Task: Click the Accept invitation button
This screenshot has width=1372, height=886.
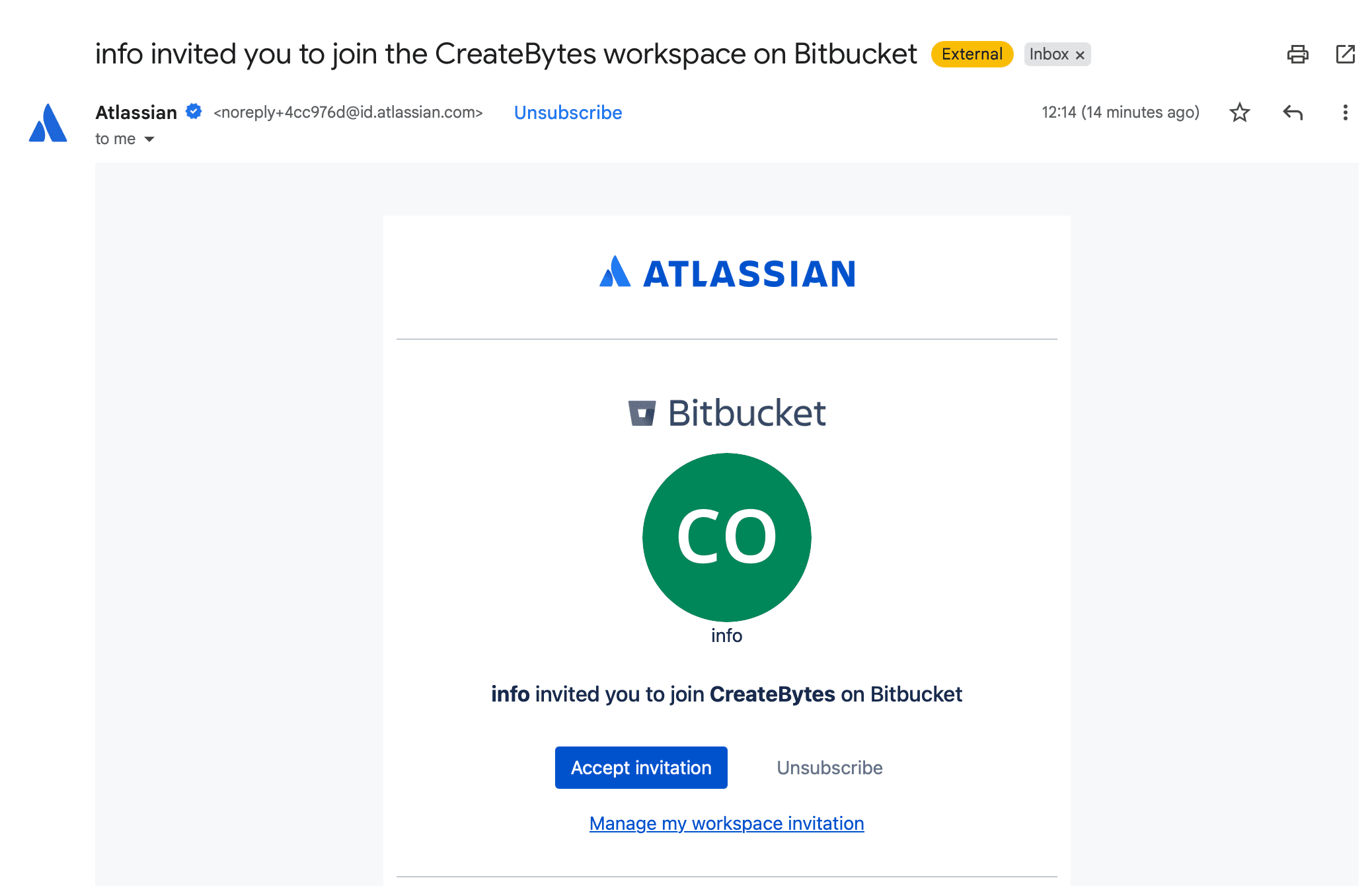Action: tap(641, 768)
